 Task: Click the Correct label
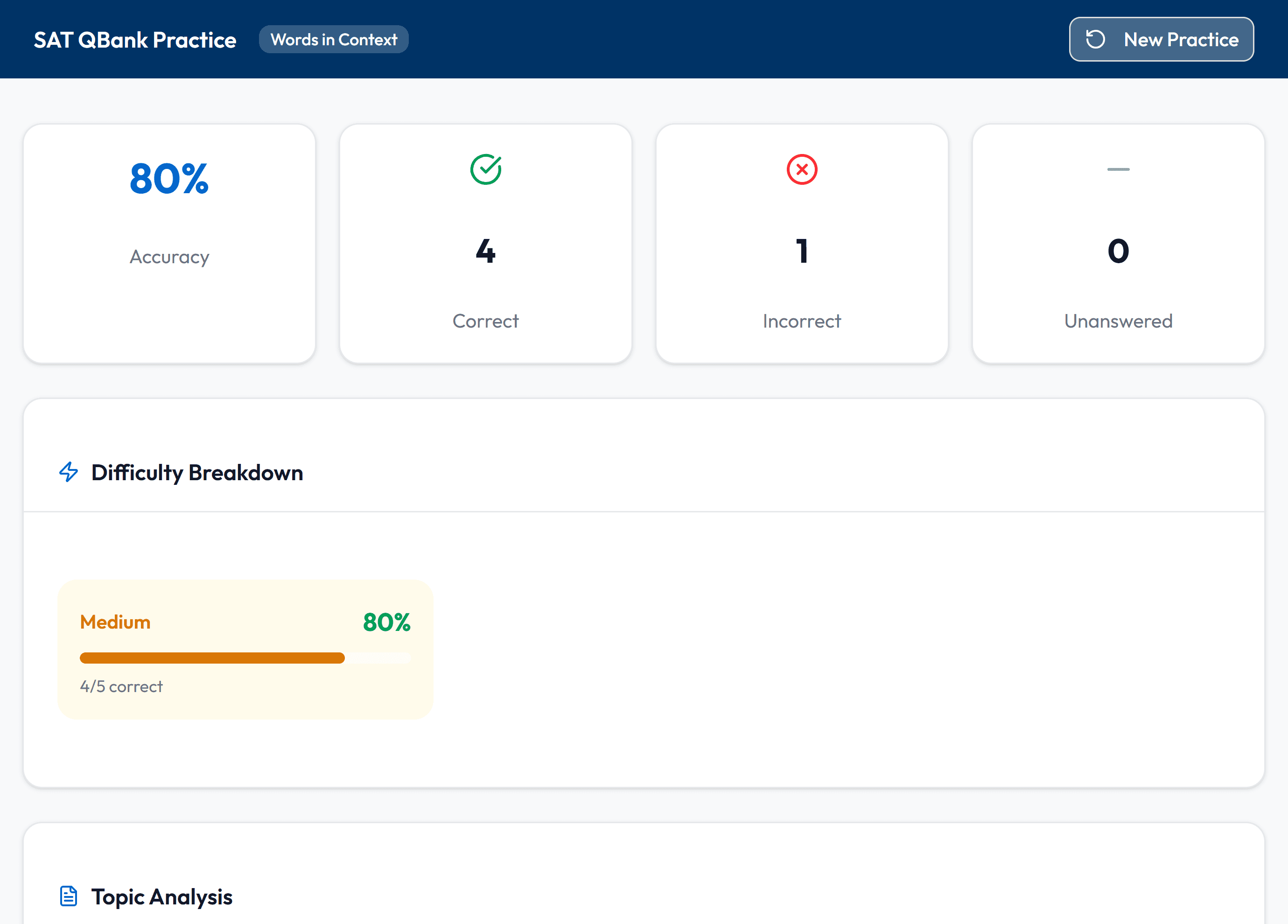tap(485, 321)
